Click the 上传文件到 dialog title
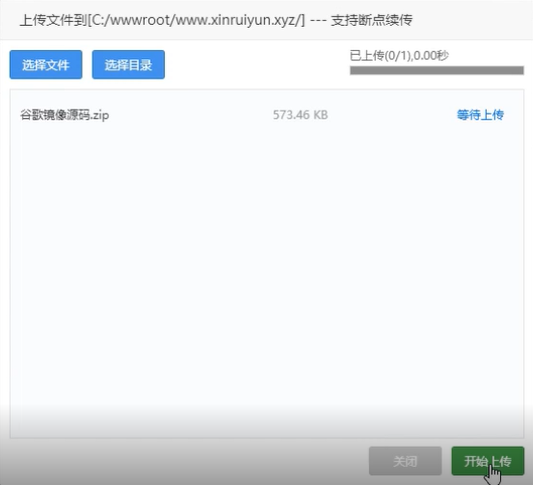Viewport: 533px width, 485px height. [x=53, y=20]
